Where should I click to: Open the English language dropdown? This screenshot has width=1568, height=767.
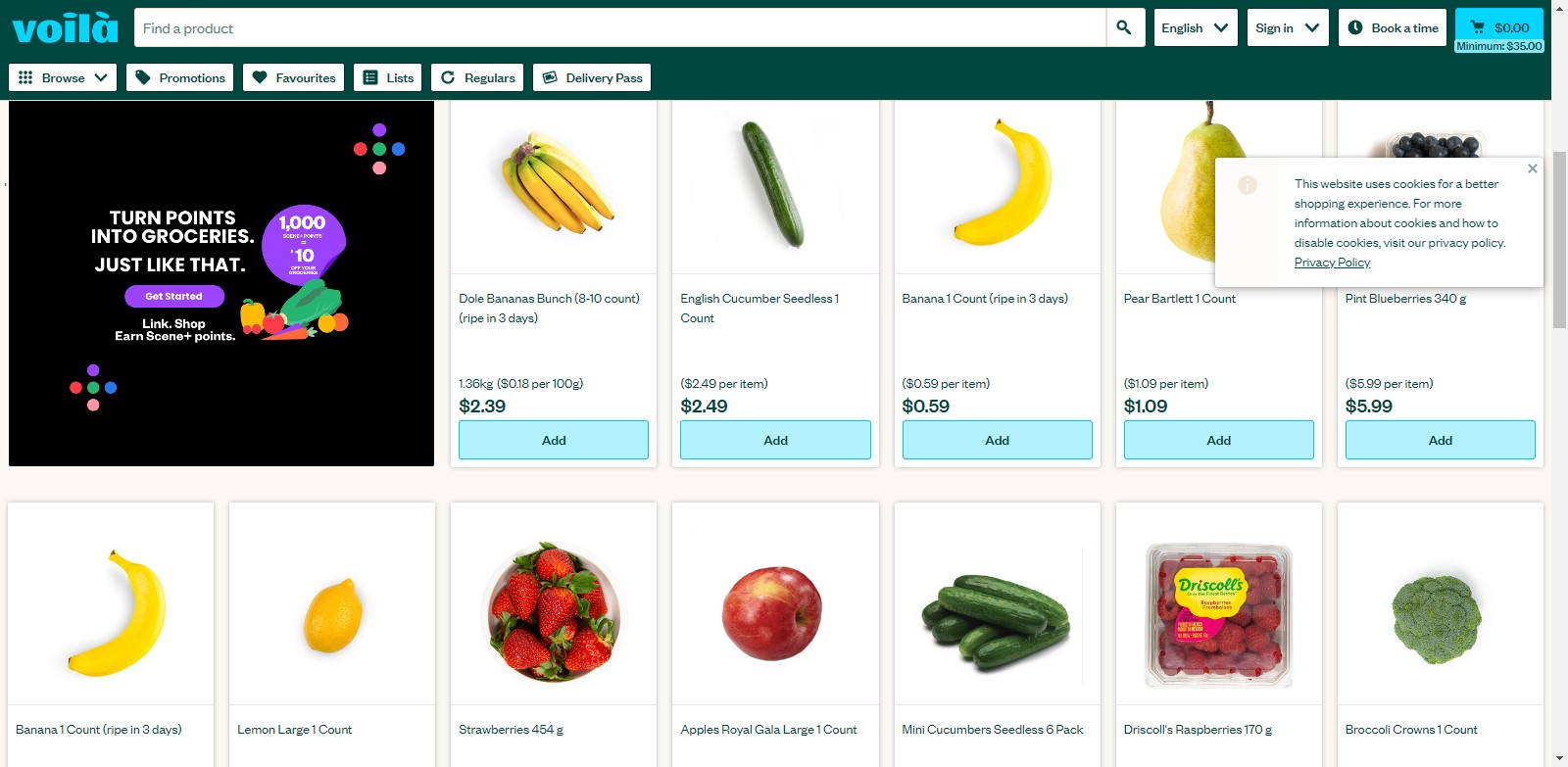[x=1196, y=27]
